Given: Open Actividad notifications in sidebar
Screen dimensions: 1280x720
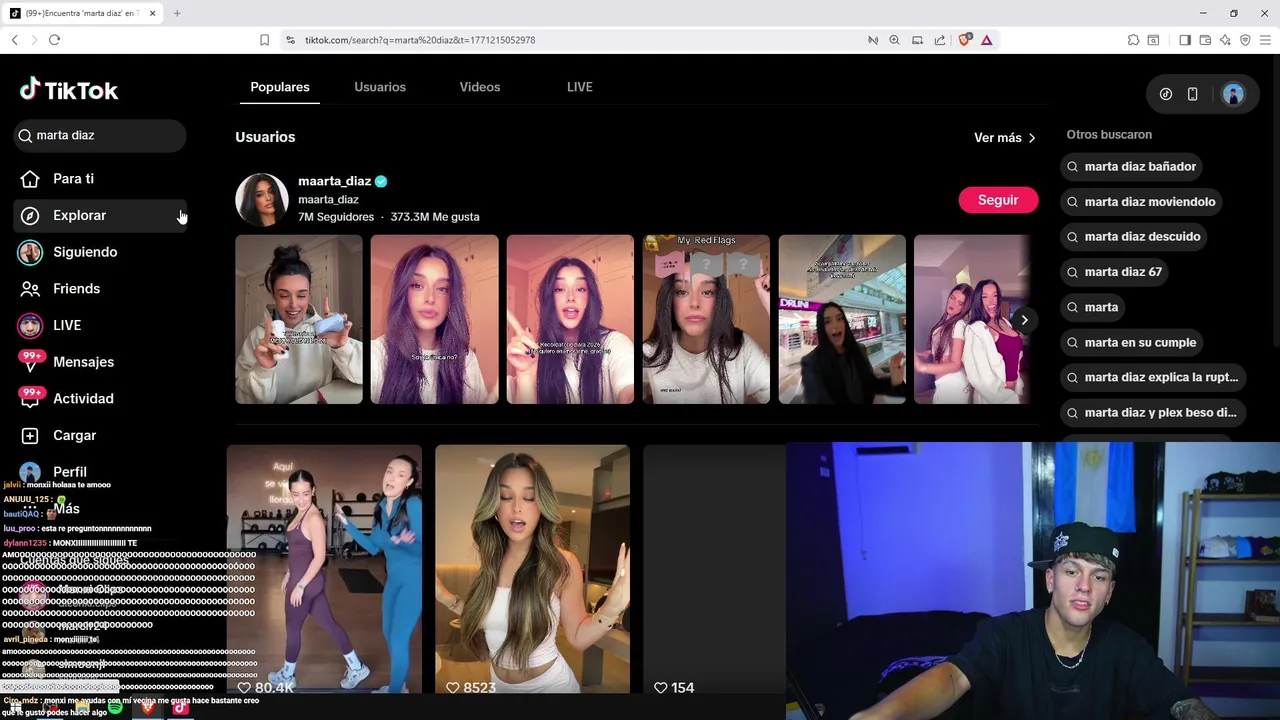Looking at the screenshot, I should [100, 399].
